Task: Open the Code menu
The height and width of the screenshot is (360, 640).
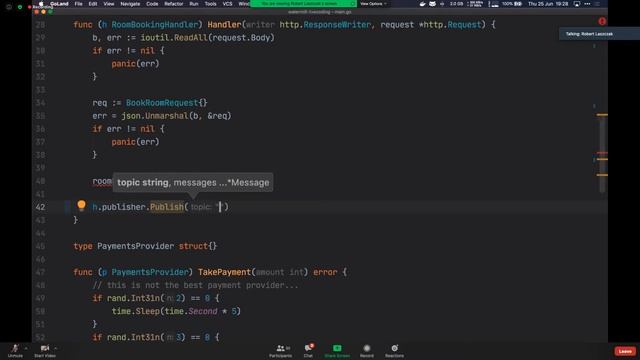Action: click(152, 4)
